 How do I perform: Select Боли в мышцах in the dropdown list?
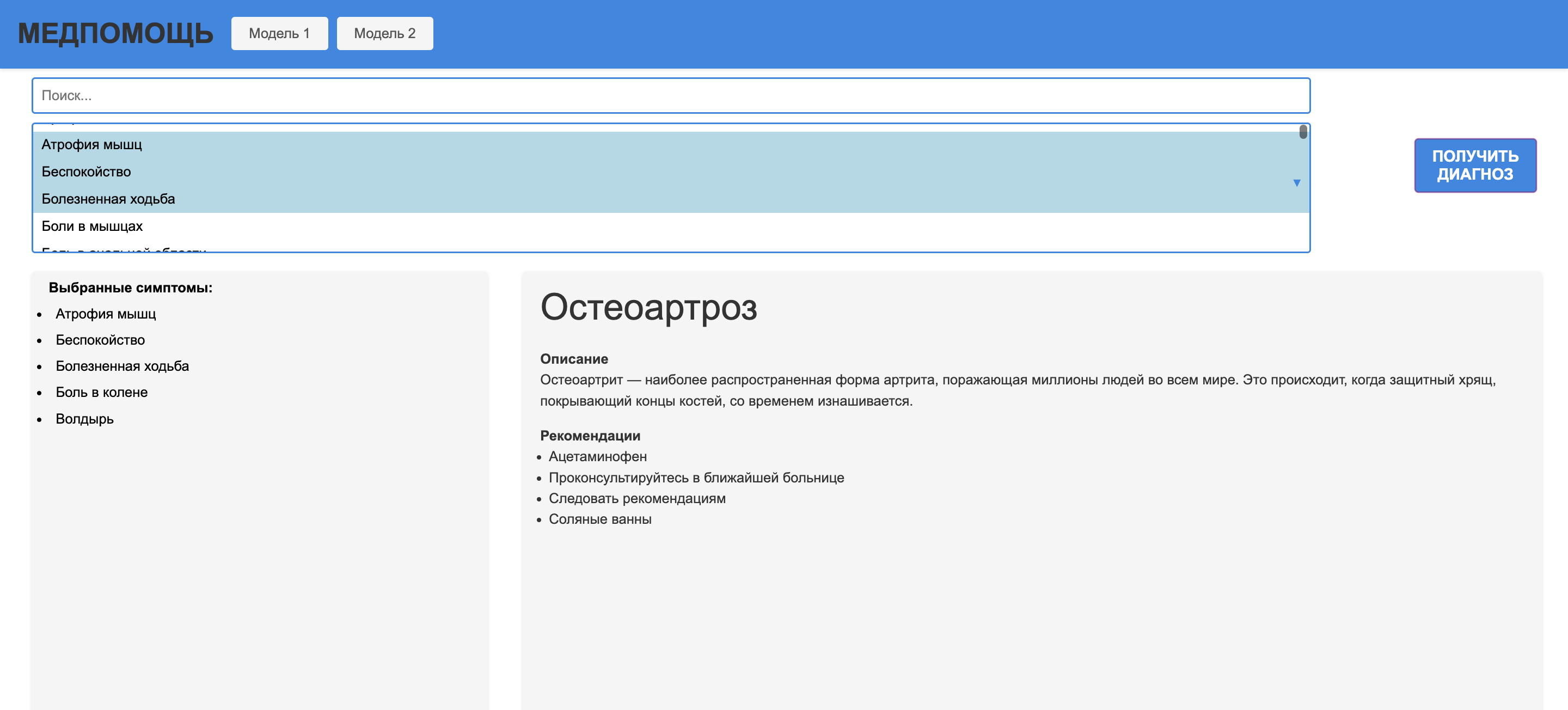click(x=92, y=226)
